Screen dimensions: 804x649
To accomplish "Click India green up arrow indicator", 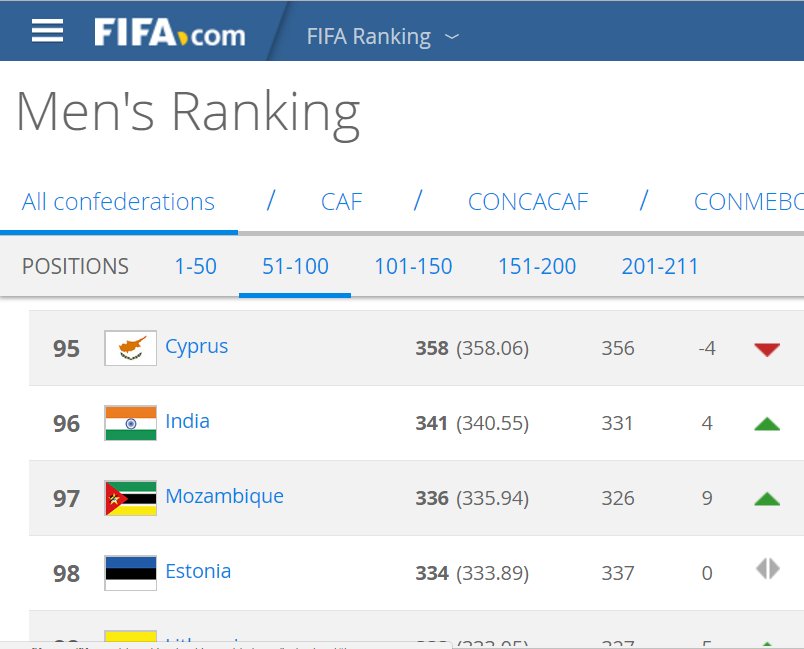I will (x=767, y=424).
